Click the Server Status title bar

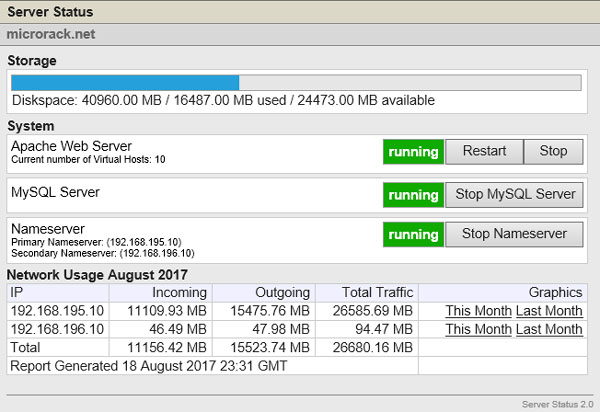[x=300, y=12]
